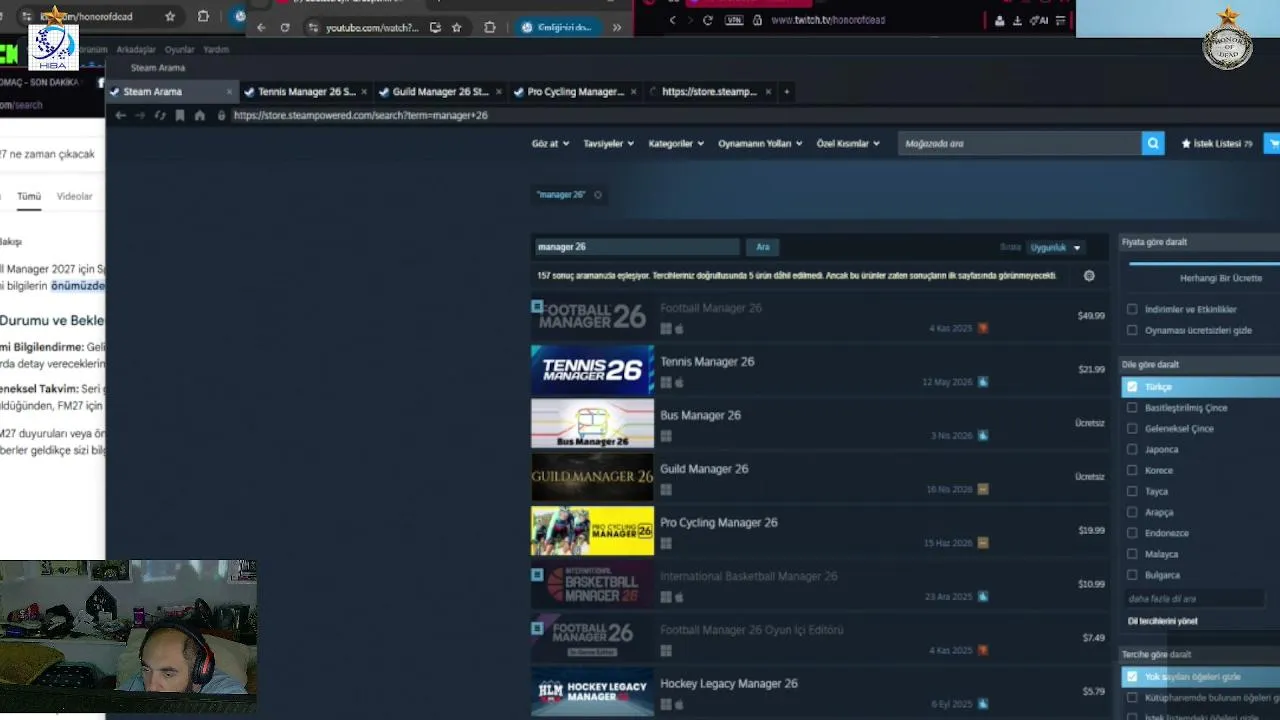Click the Football Manager 26 review icon
The height and width of the screenshot is (720, 1280).
coord(983,328)
